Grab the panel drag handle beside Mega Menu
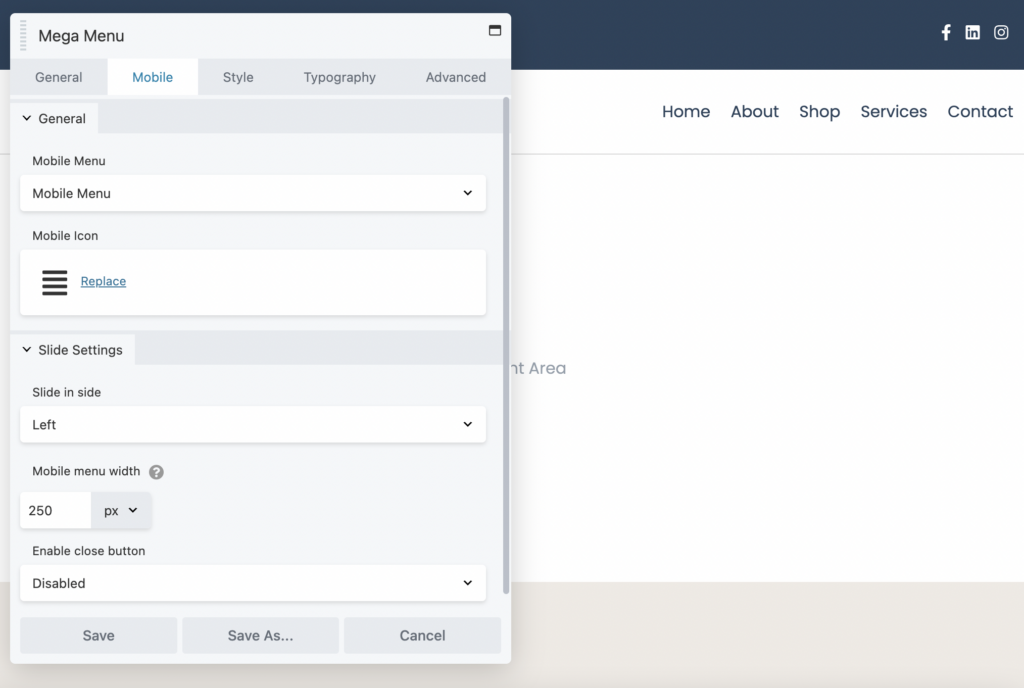 pyautogui.click(x=23, y=36)
